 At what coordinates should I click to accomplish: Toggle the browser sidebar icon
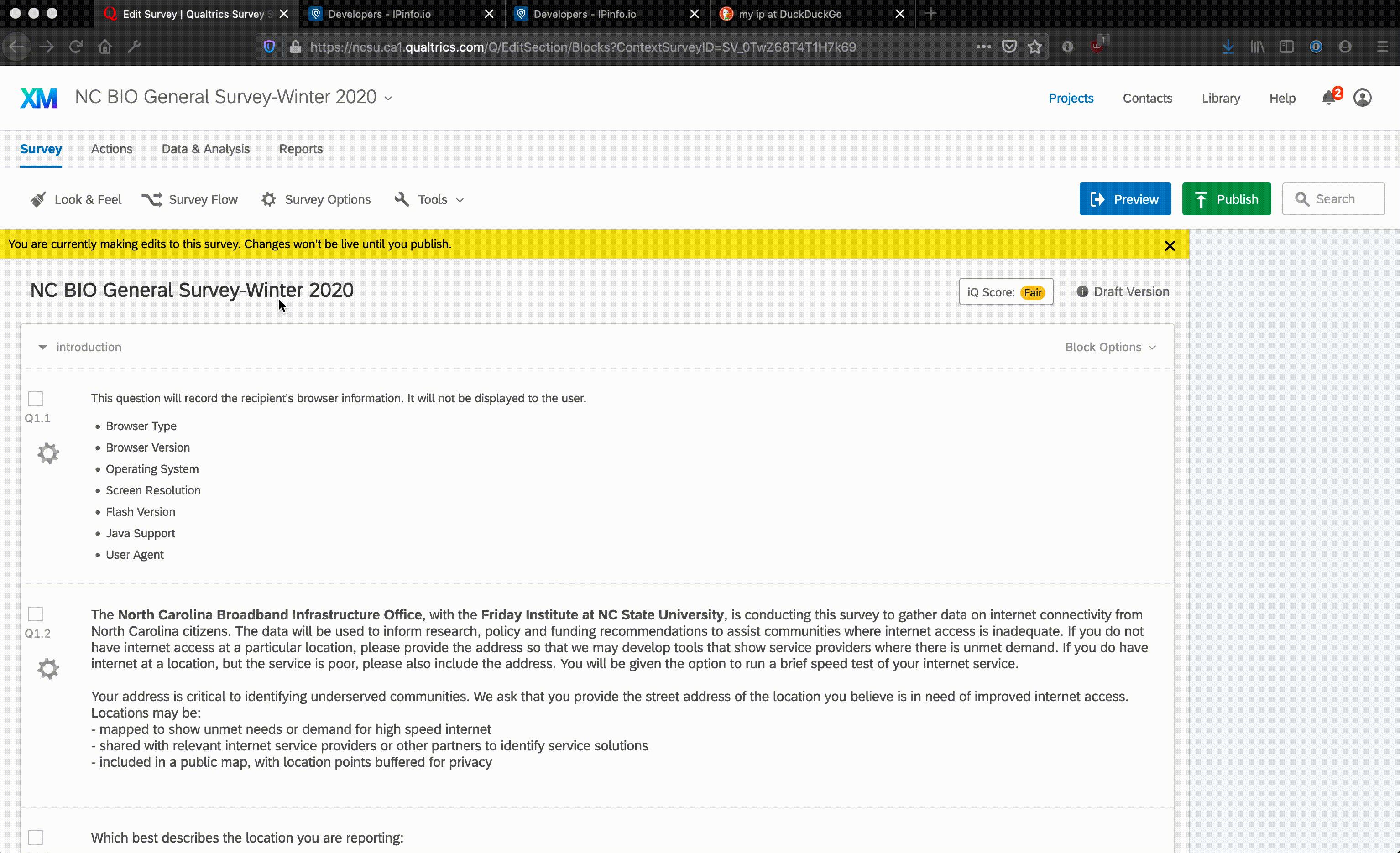[x=1286, y=47]
